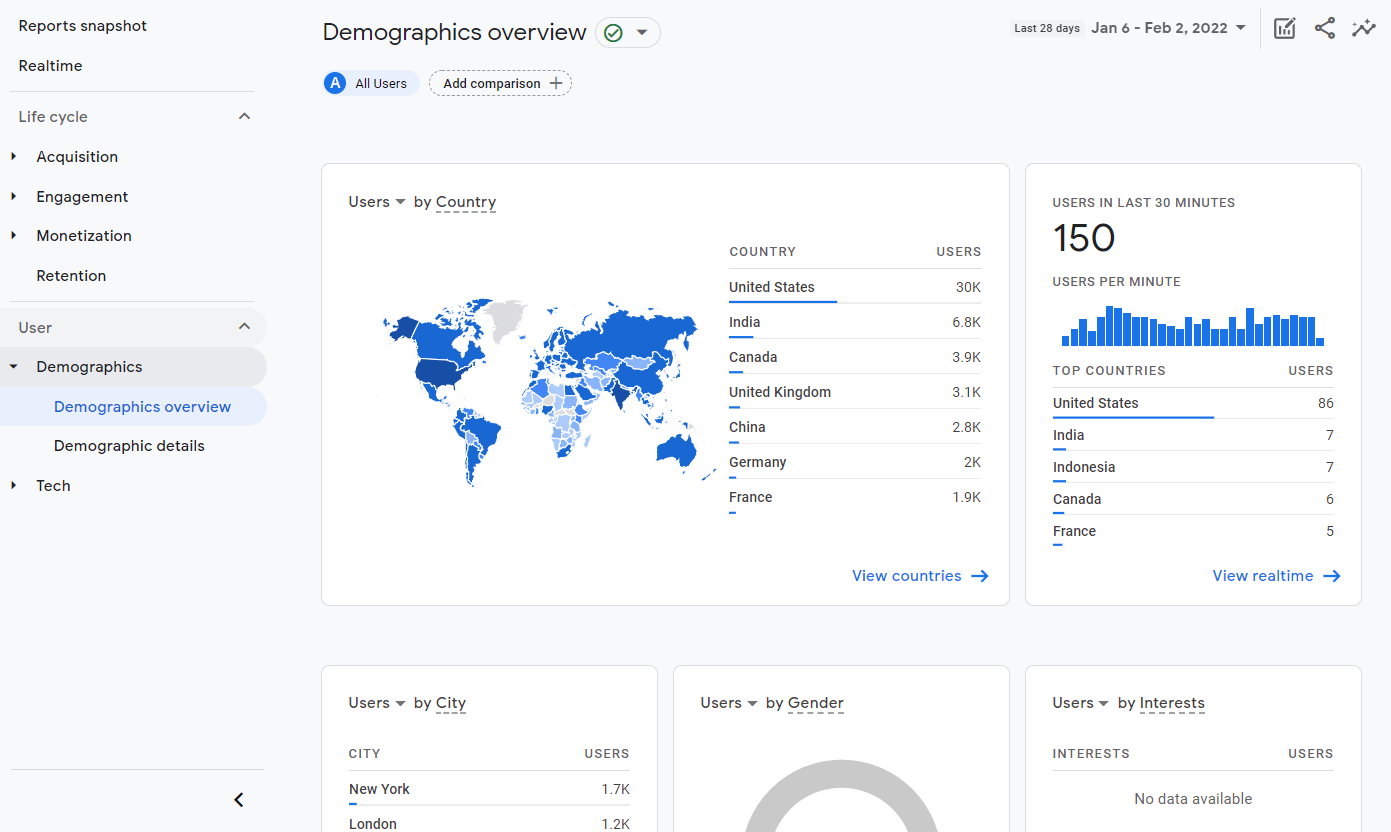Select the All Users segment chip
This screenshot has width=1391, height=832.
(x=370, y=83)
